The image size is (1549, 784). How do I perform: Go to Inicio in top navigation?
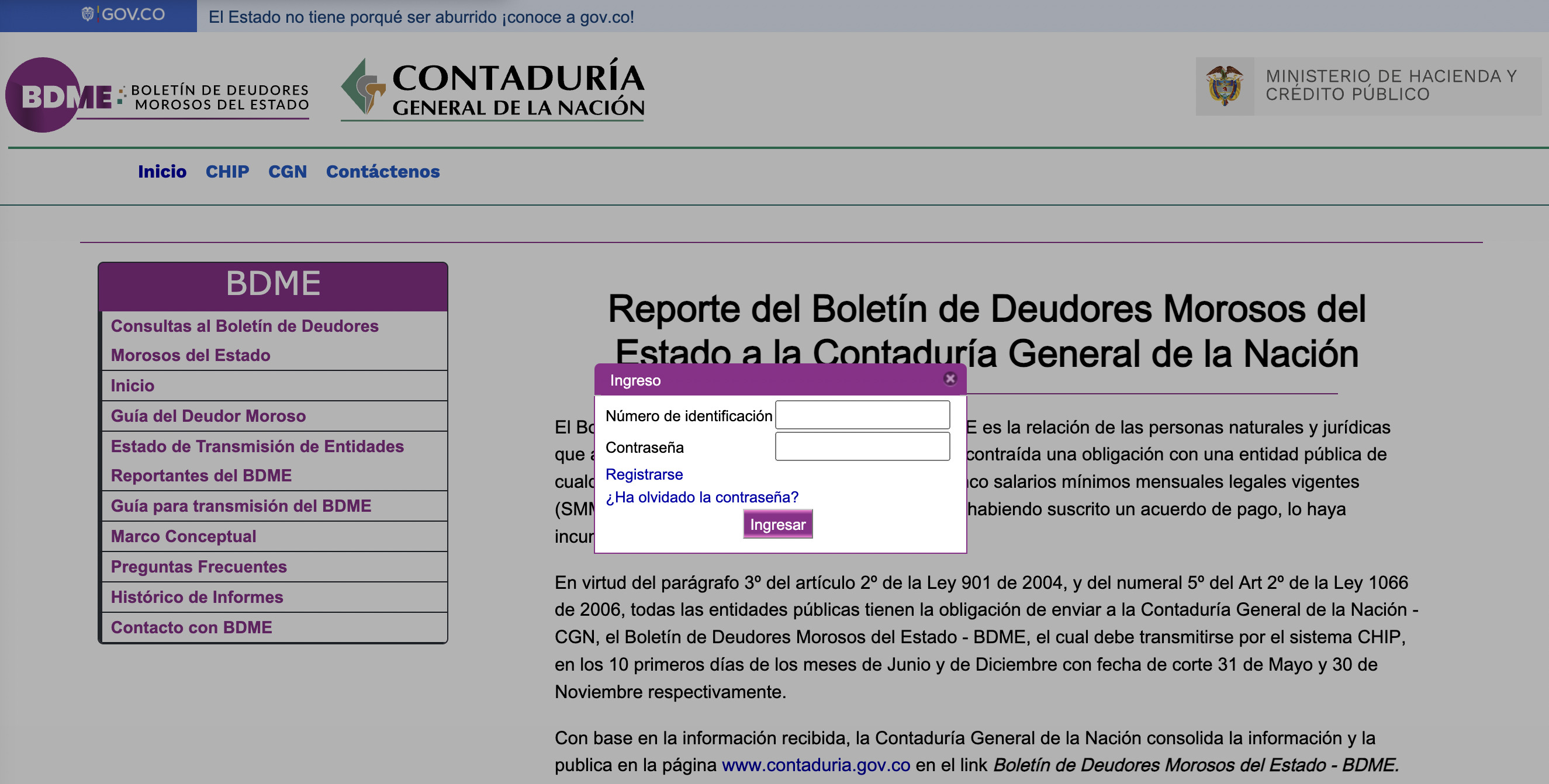(x=162, y=172)
